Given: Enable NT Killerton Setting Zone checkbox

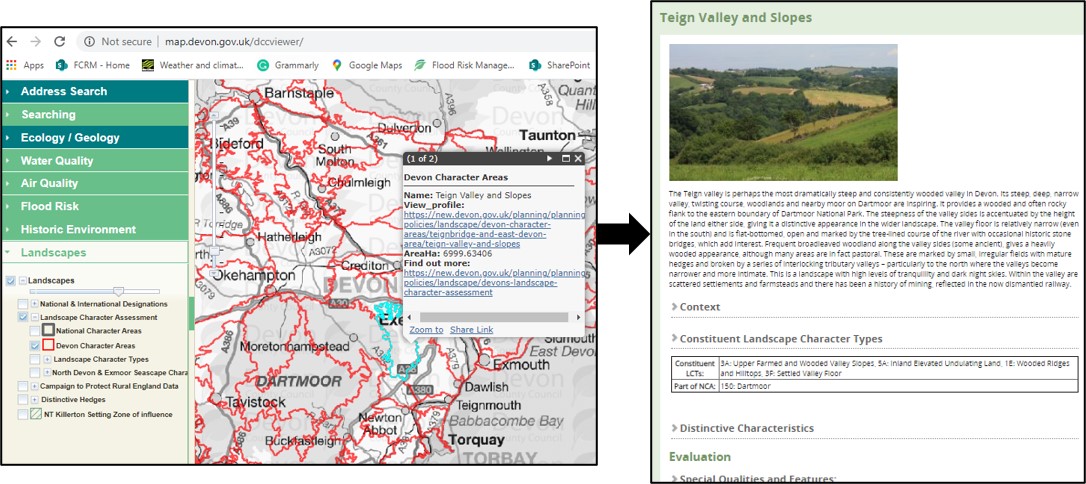Looking at the screenshot, I should click(x=23, y=415).
